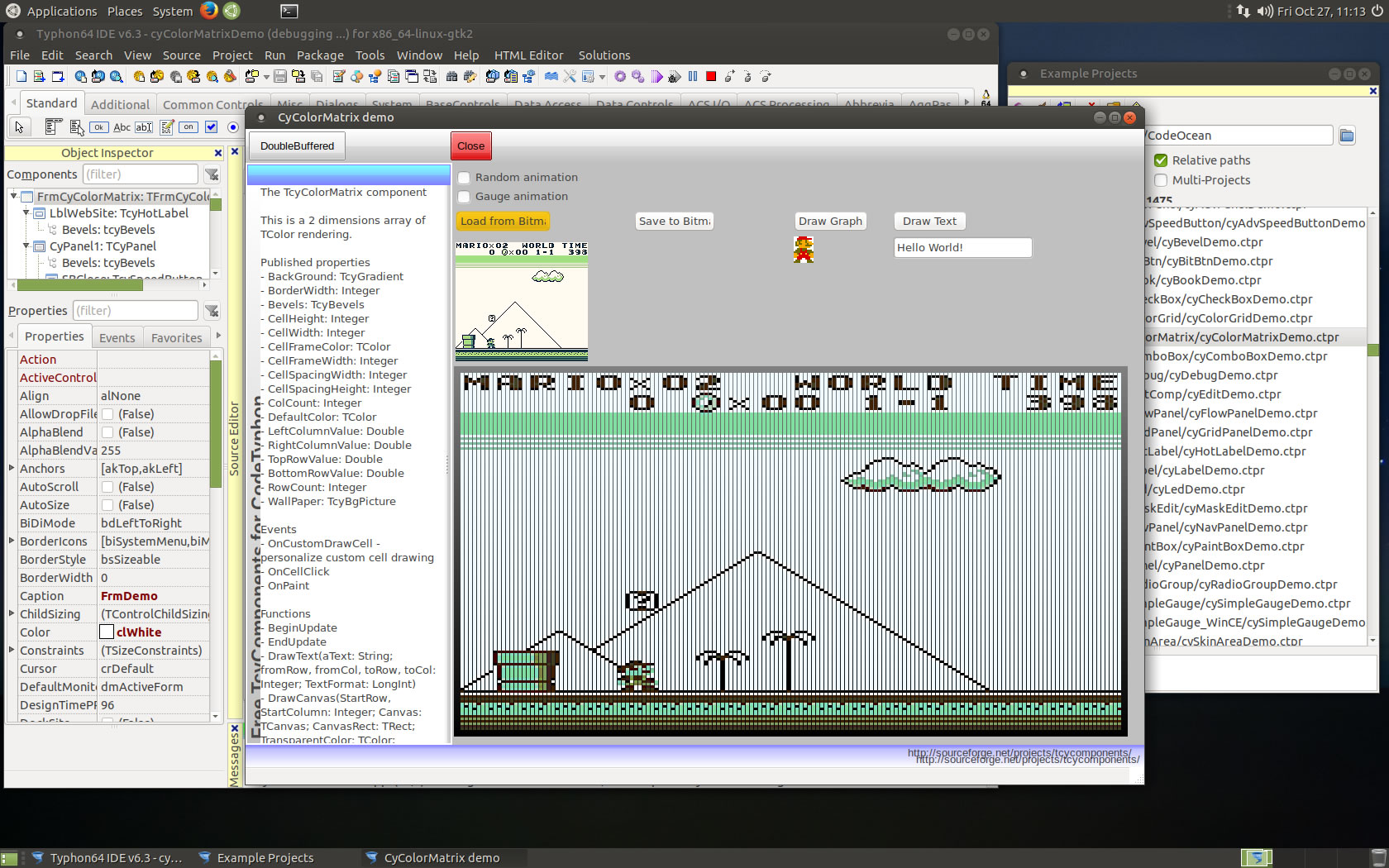
Task: Toggle the AllowDropFiles property checkbox
Action: tap(107, 414)
